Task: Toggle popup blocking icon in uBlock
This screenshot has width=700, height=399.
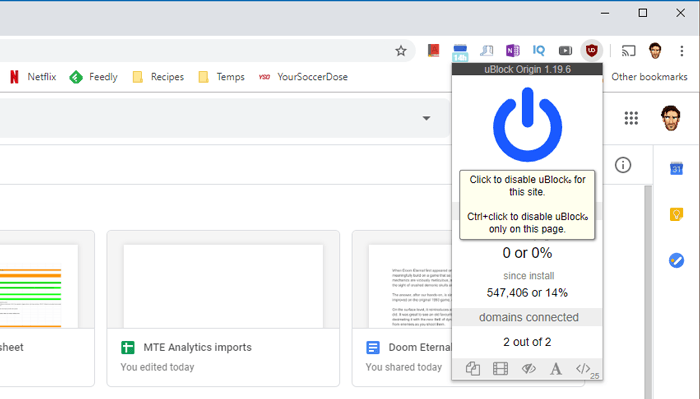Action: 473,369
